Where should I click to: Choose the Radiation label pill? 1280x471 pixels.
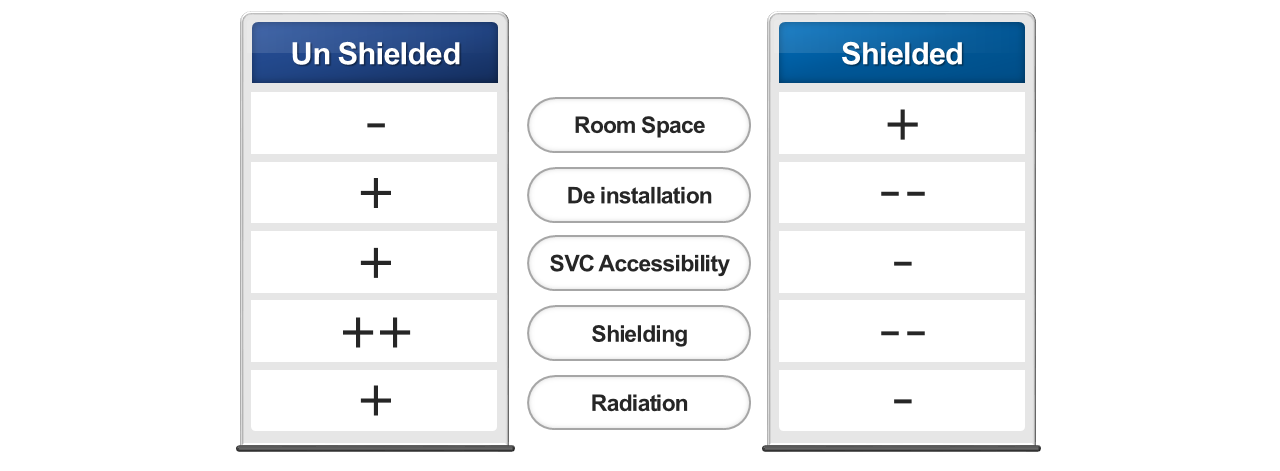[x=639, y=403]
